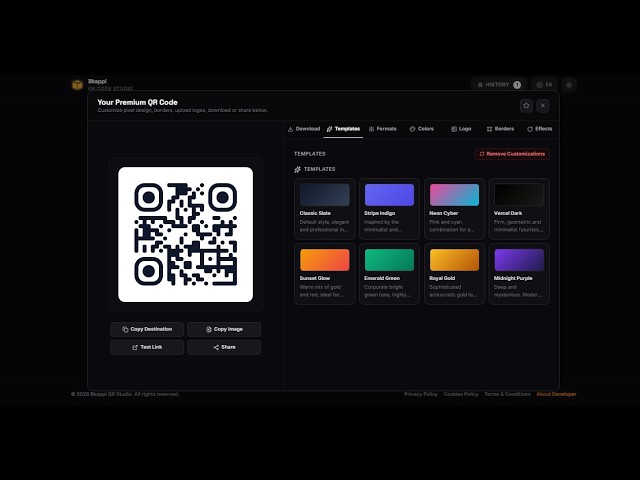Pick the Sunset Glow template
The image size is (640, 480).
tap(324, 274)
